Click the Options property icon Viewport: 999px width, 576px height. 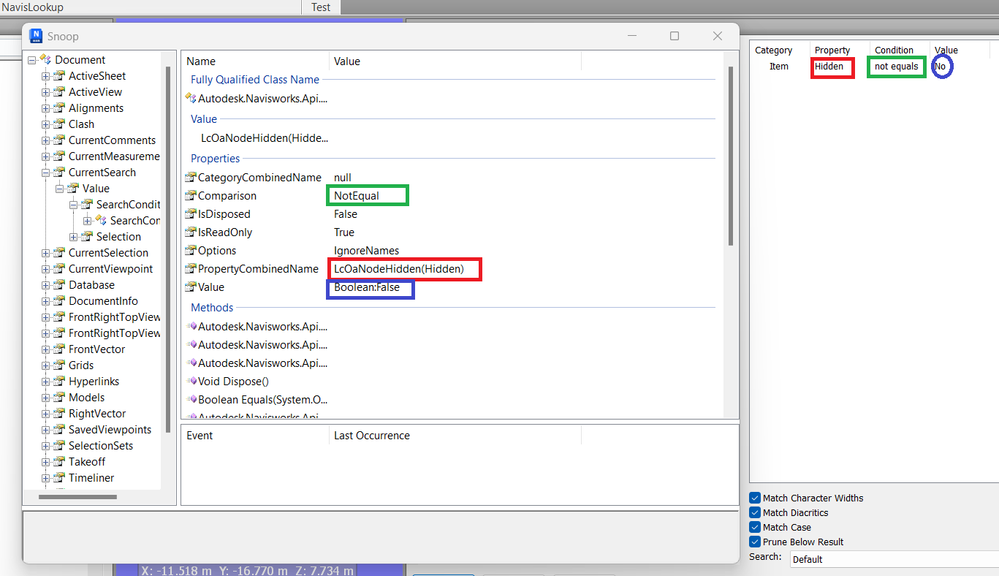190,250
